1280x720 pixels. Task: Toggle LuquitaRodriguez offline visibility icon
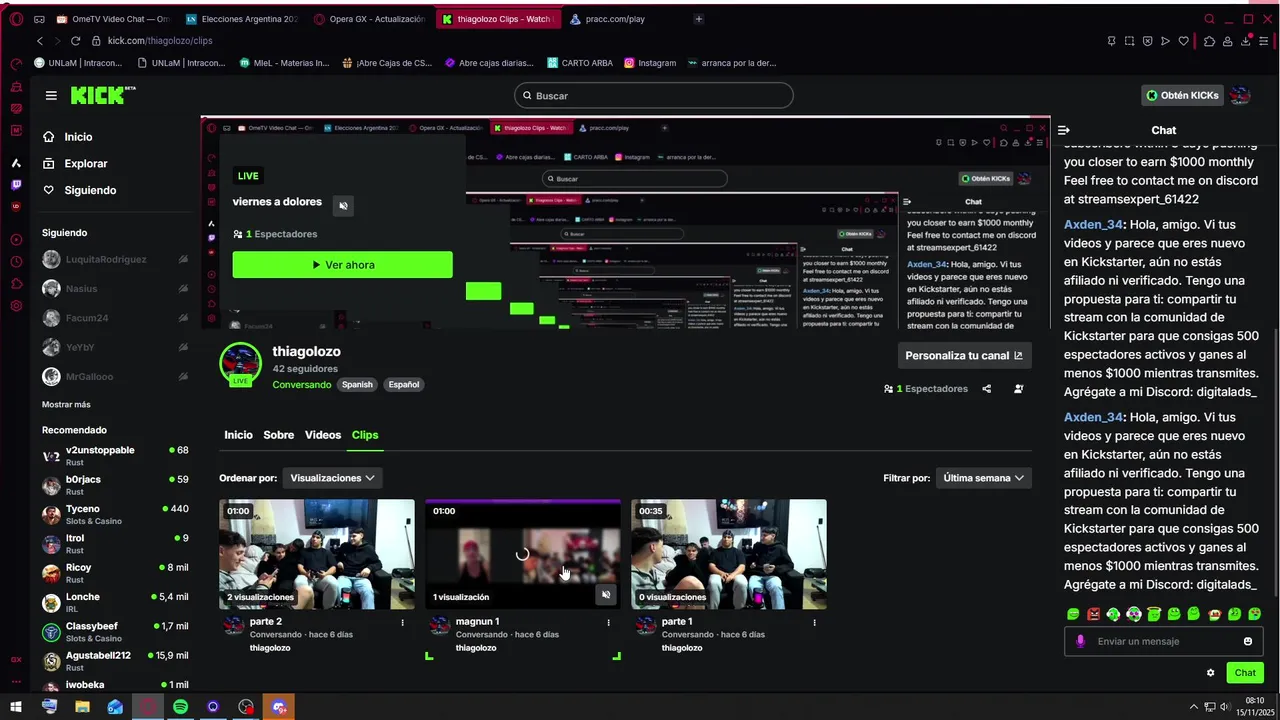183,260
